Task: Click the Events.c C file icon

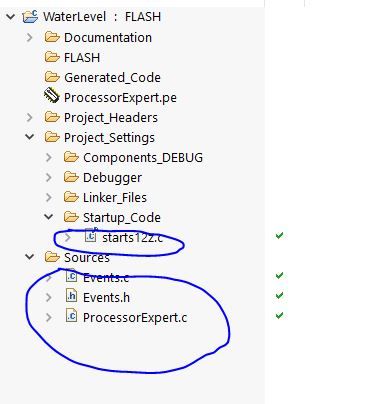Action: pyautogui.click(x=71, y=276)
